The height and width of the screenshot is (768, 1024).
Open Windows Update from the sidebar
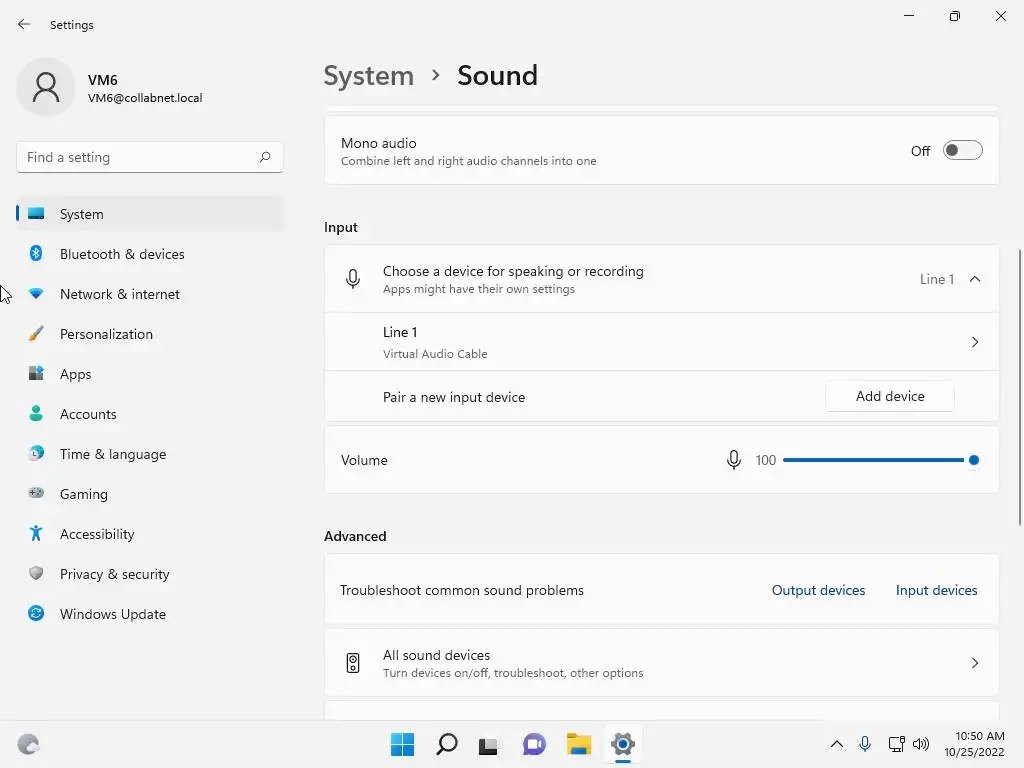112,614
